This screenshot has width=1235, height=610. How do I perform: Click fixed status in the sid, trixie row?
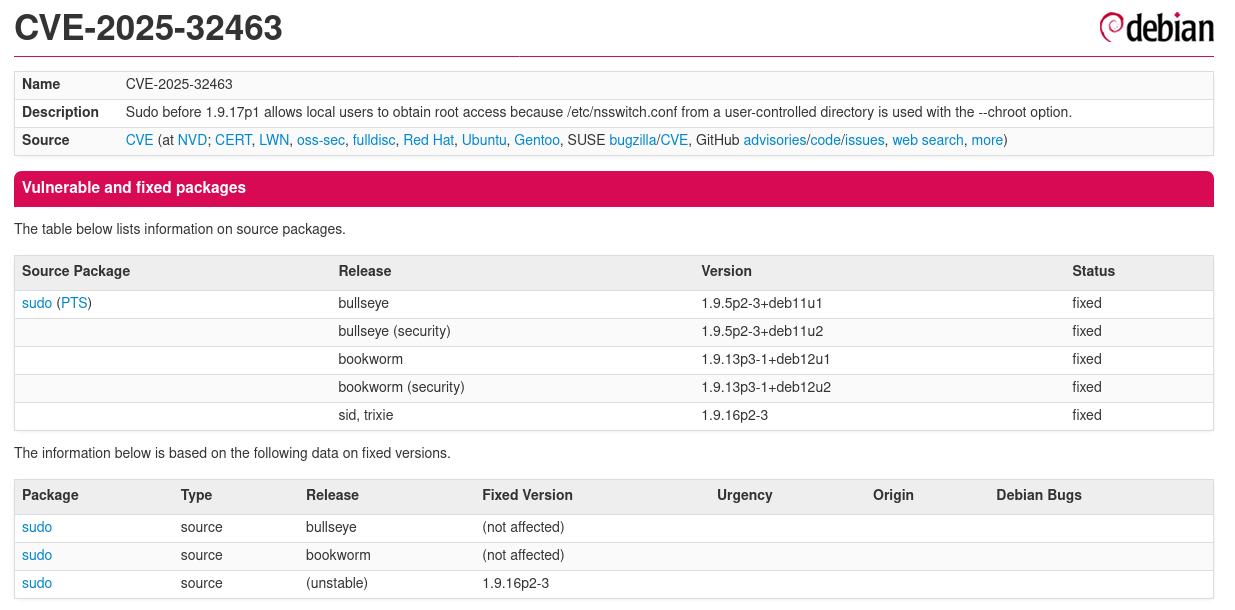pyautogui.click(x=1087, y=415)
